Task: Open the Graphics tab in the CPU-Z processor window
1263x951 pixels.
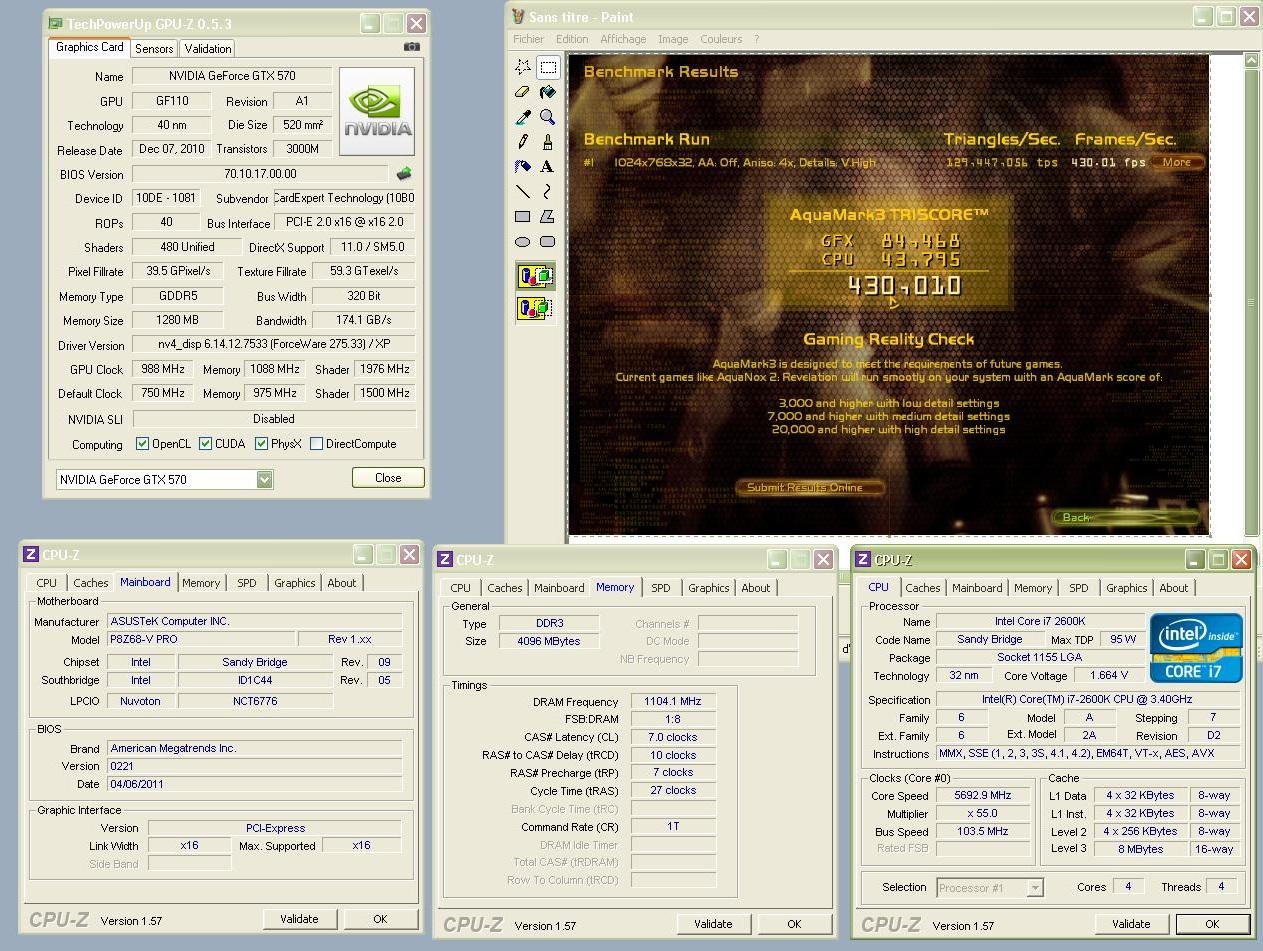Action: click(1126, 588)
